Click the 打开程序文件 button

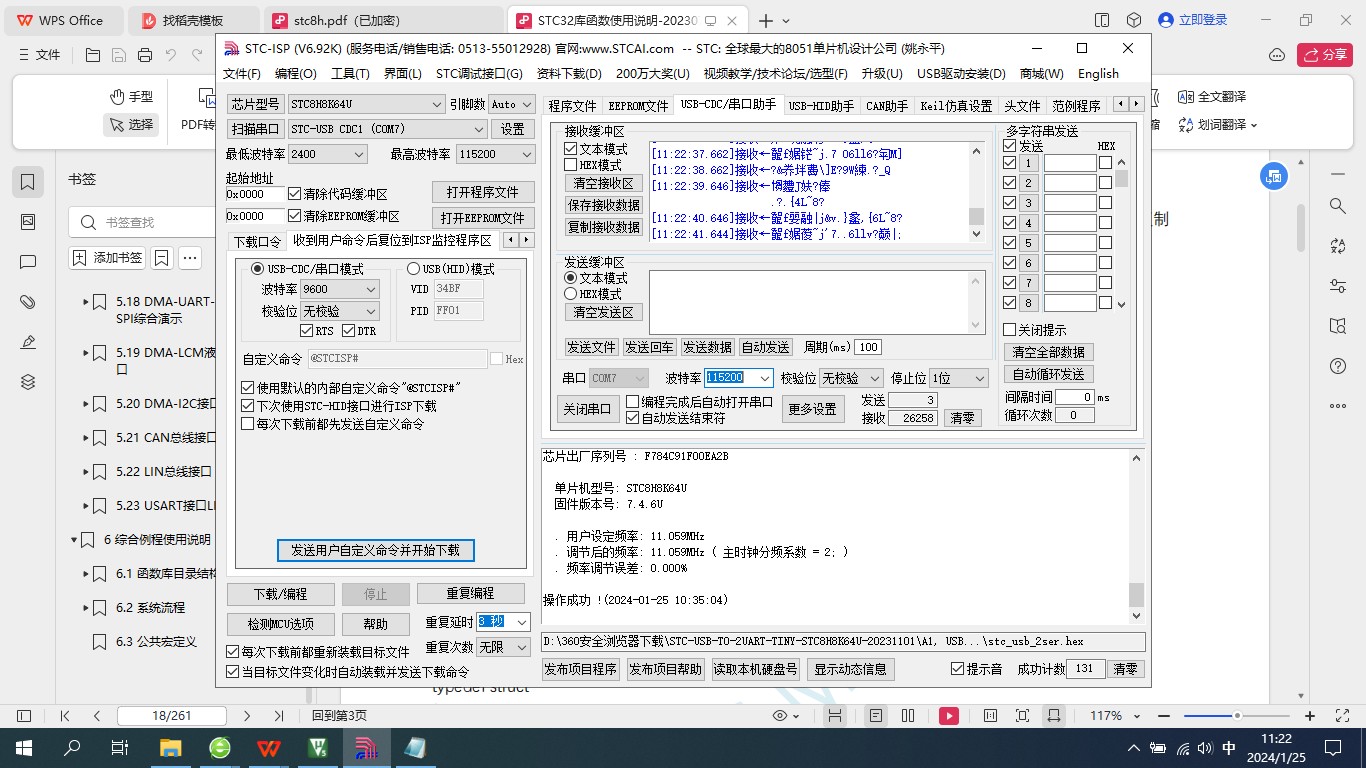click(x=483, y=192)
